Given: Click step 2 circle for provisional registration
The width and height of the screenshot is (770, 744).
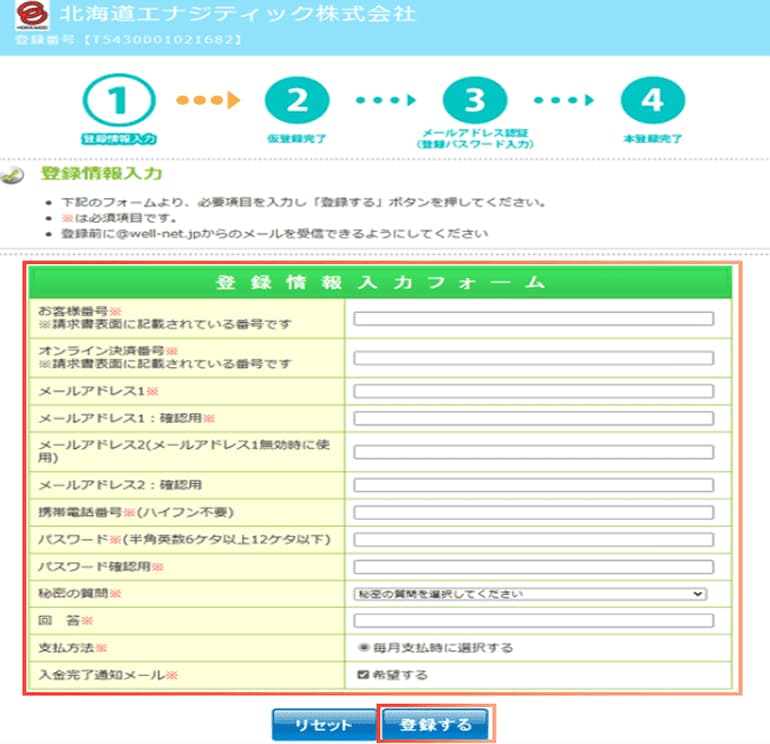Looking at the screenshot, I should tap(297, 101).
